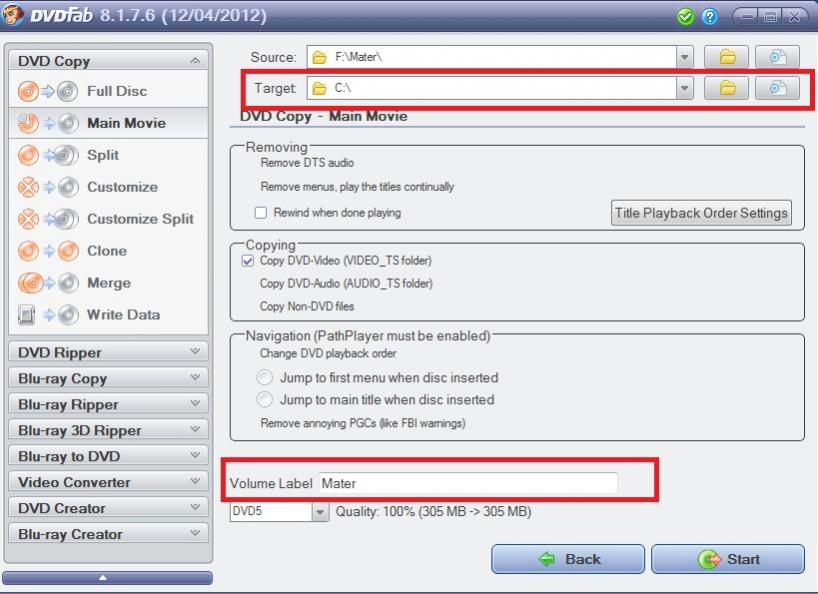Screen dimensions: 818x594
Task: Open the blue help question icon
Action: (x=709, y=17)
